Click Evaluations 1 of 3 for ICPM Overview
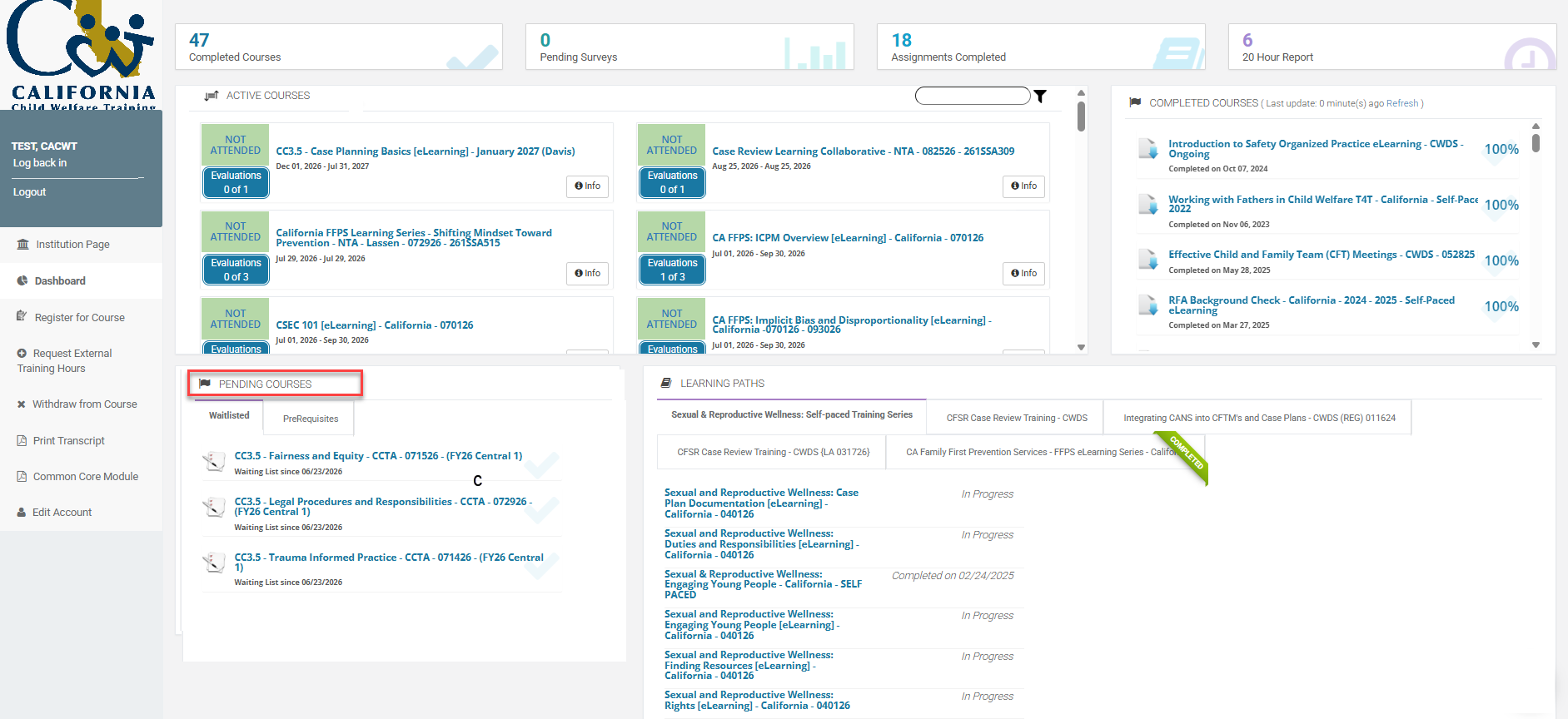Viewport: 1568px width, 719px height. (672, 270)
